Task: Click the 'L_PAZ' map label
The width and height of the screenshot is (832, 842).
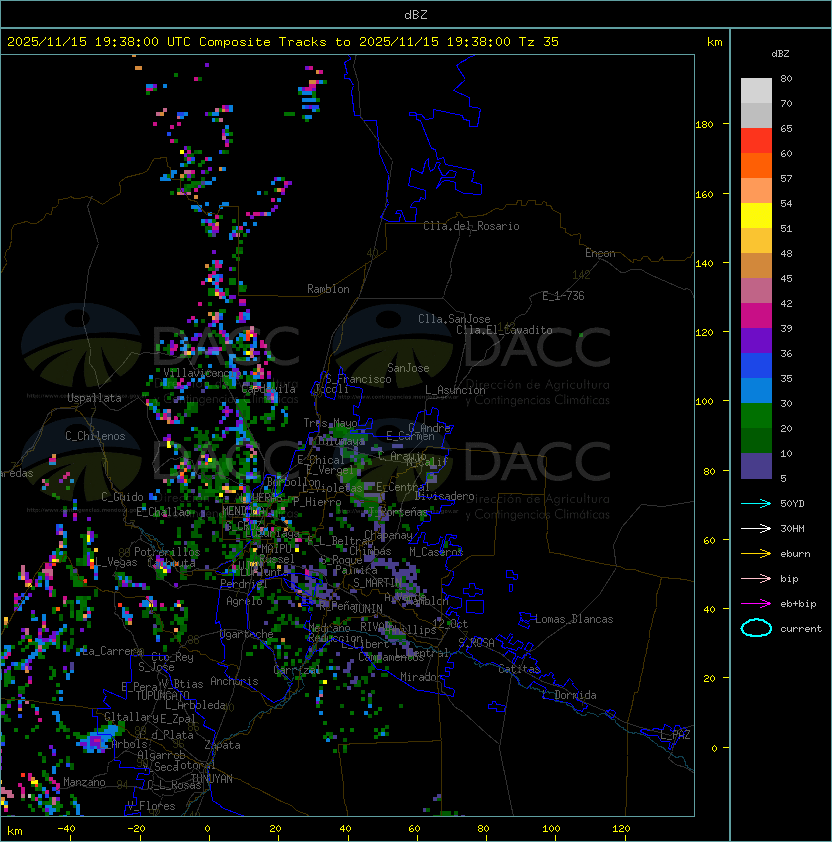Action: click(x=675, y=735)
